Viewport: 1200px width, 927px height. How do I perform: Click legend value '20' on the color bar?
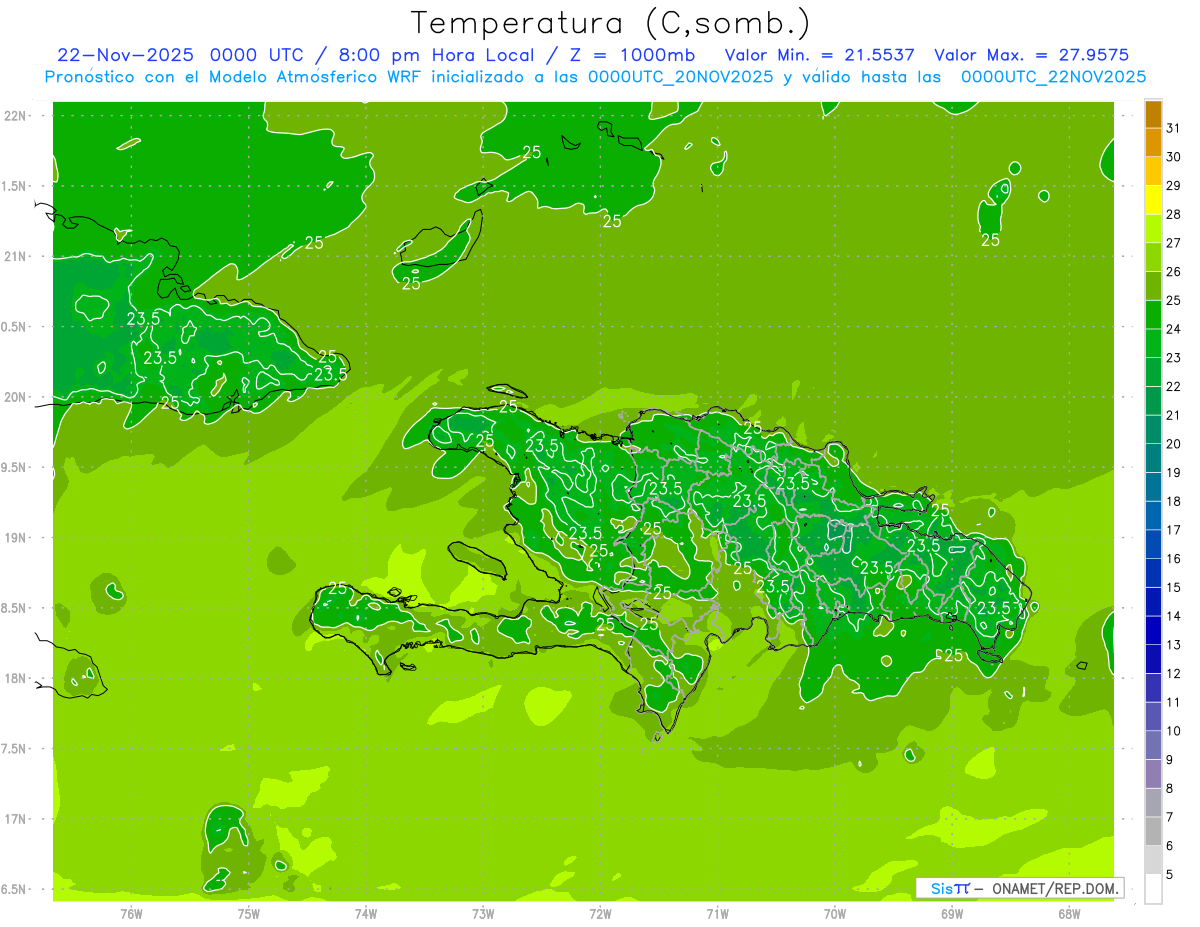click(1173, 444)
